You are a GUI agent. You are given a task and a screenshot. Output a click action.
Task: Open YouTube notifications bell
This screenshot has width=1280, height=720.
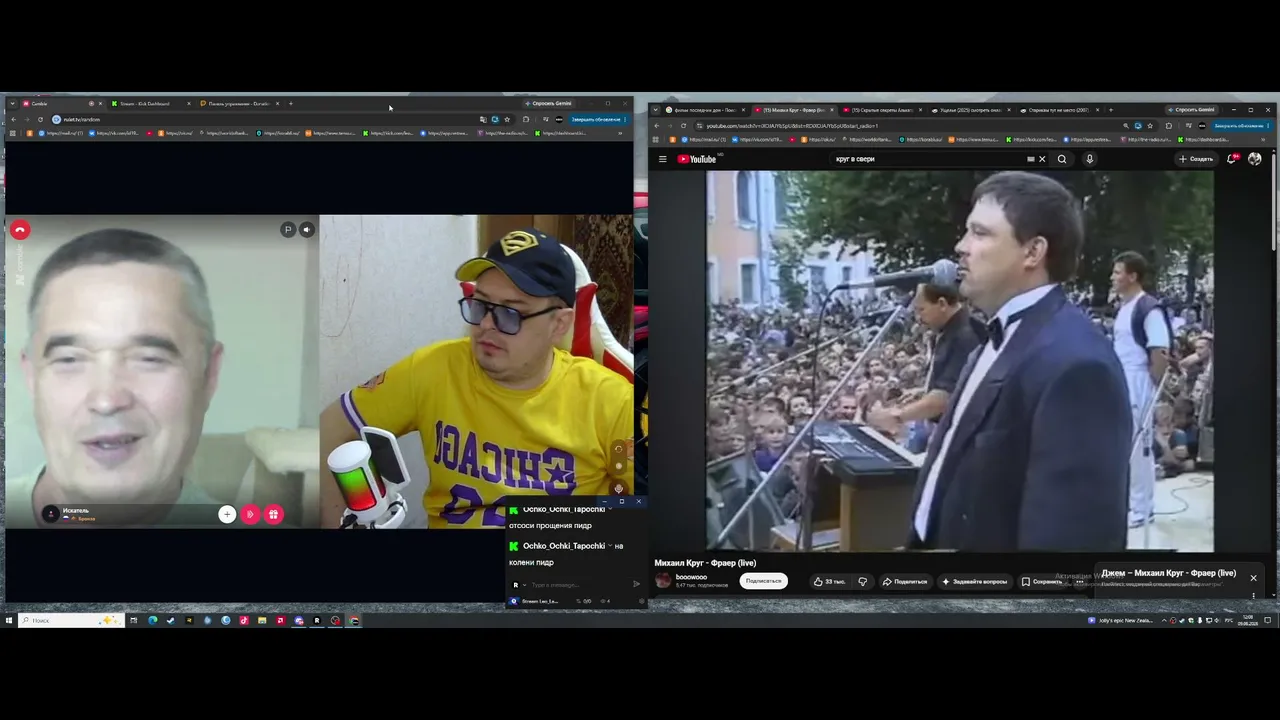pos(1232,159)
